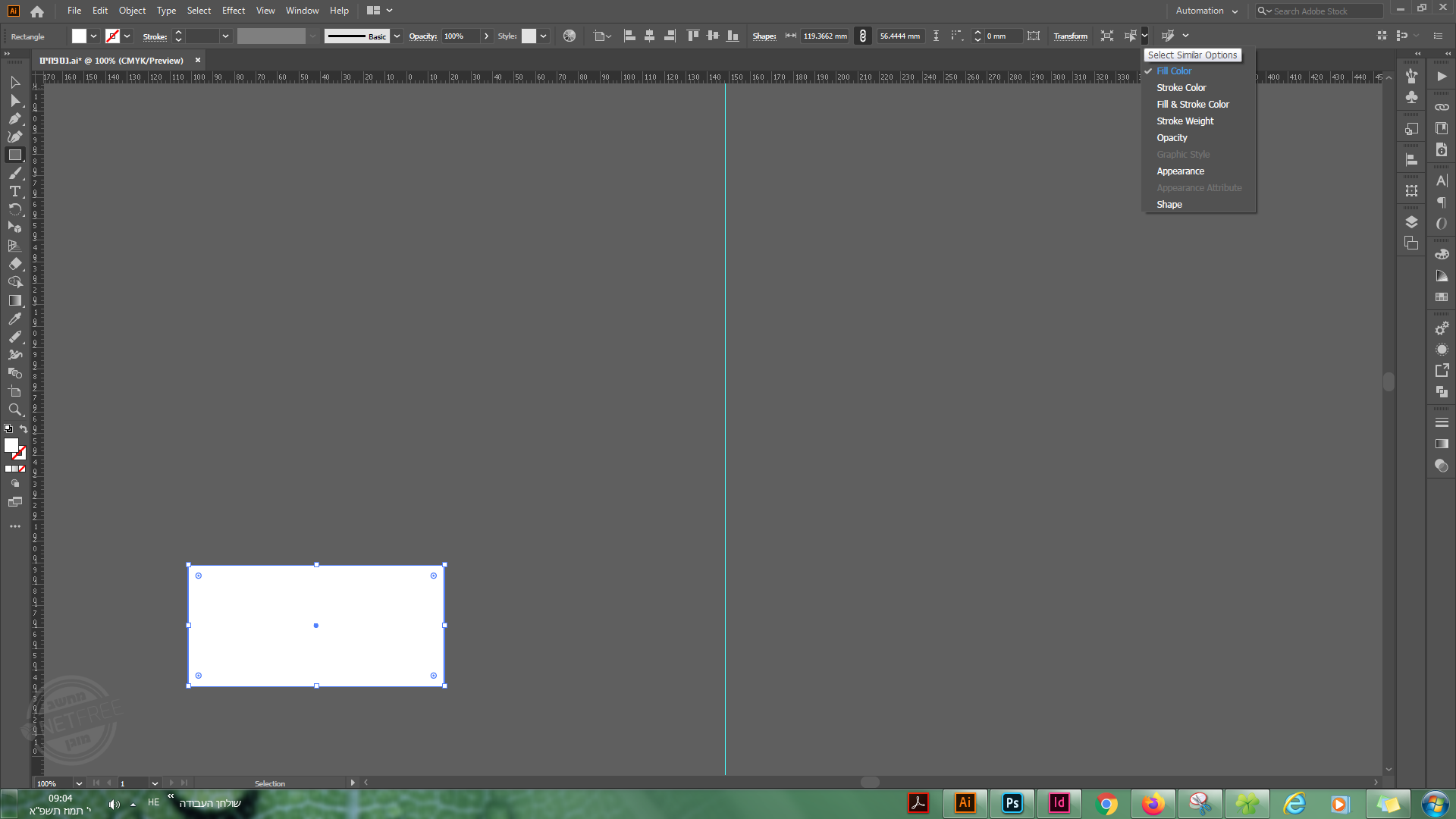Click the white fill color swatch
This screenshot has width=1456, height=819.
tap(79, 36)
